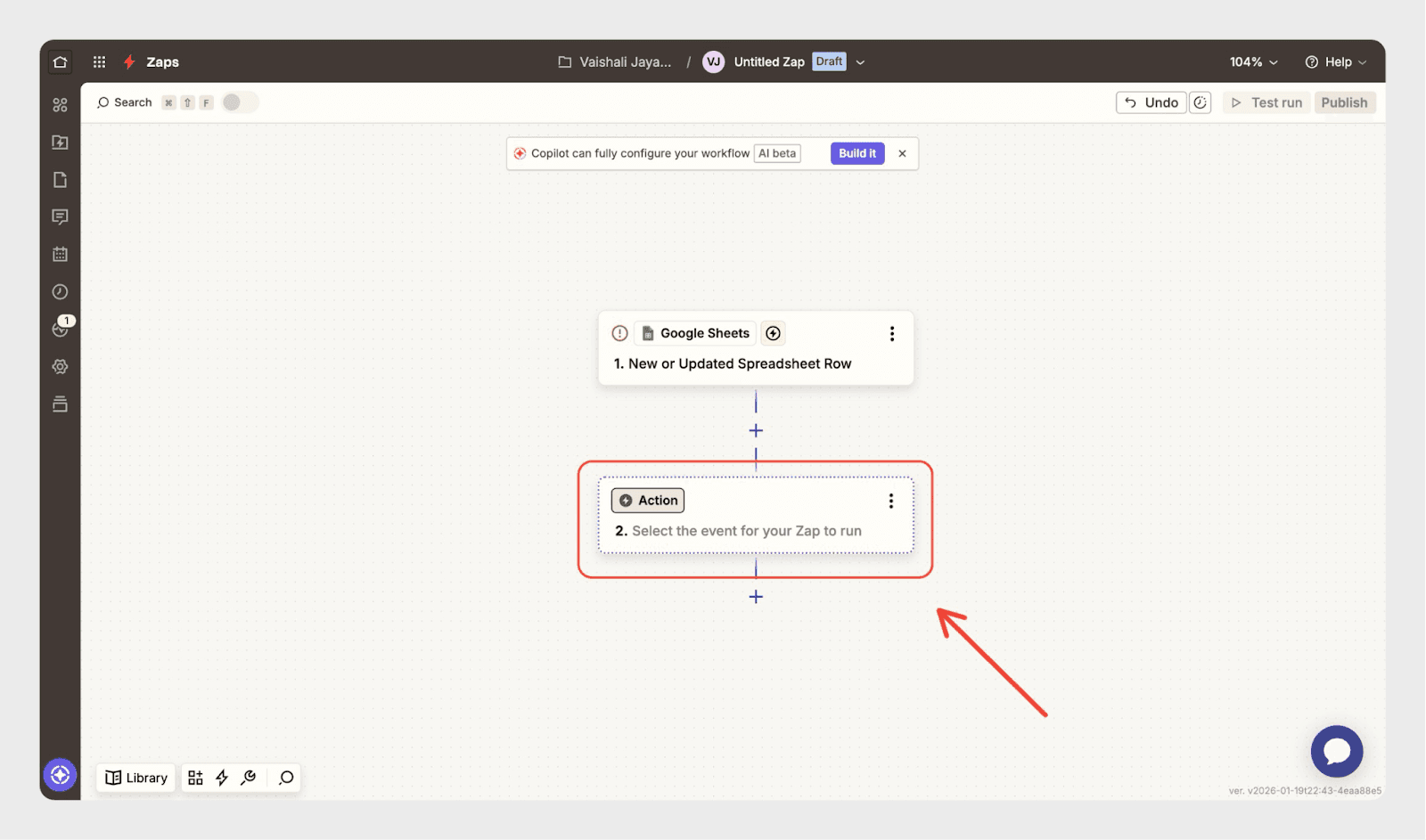Toggle the switch next to Search
1426x840 pixels.
click(239, 102)
